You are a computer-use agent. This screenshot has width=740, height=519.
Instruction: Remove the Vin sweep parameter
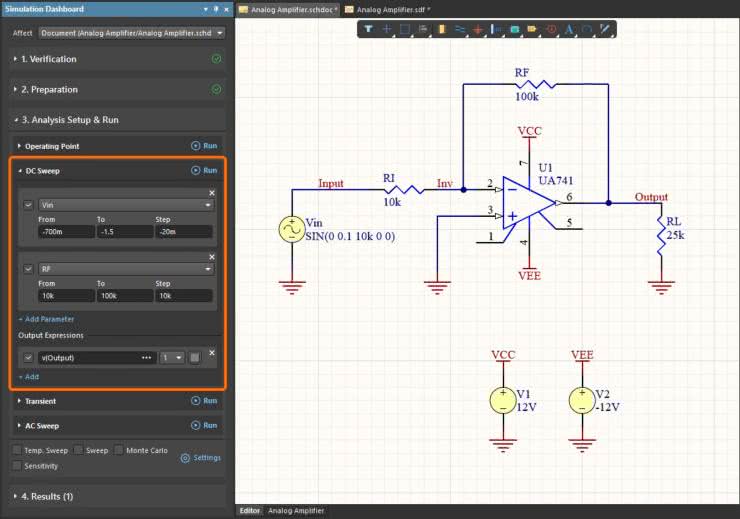212,193
